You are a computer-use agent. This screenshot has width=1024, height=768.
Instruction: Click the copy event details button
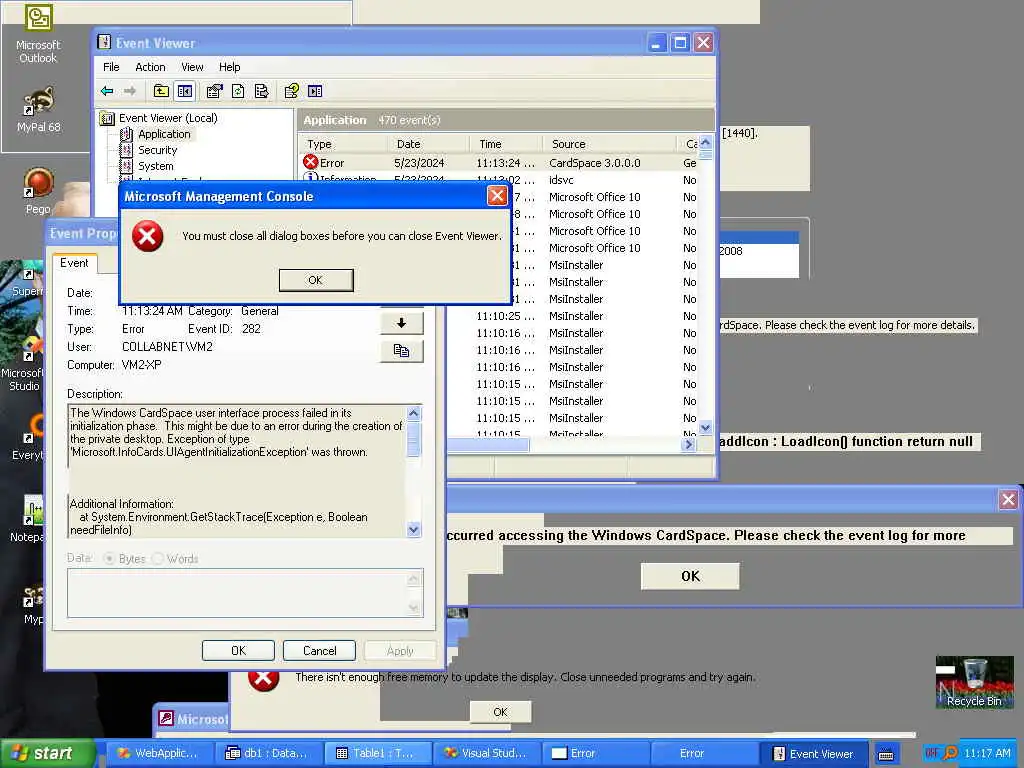click(402, 351)
